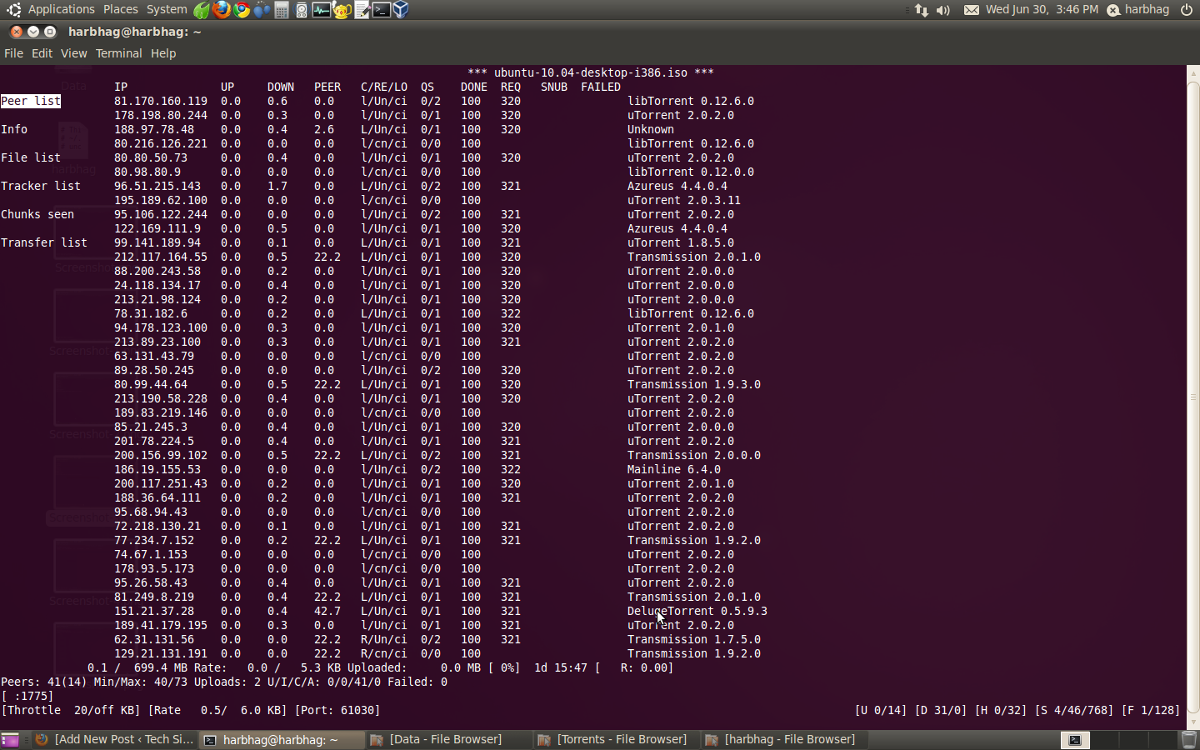The image size is (1200, 750).
Task: Click the show desktop icon in bottom panel
Action: point(10,740)
